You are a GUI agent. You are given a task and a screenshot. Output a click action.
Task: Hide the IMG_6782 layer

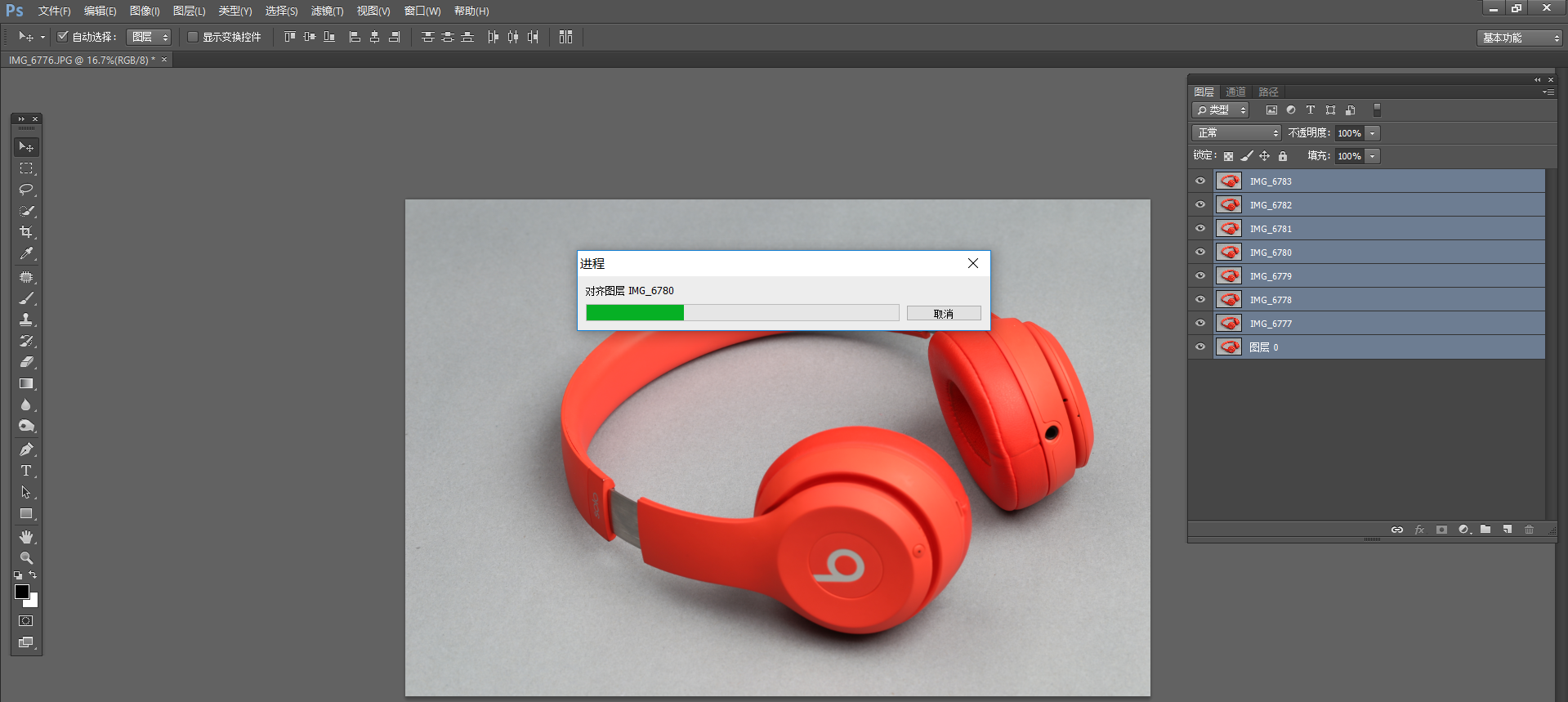coord(1200,205)
